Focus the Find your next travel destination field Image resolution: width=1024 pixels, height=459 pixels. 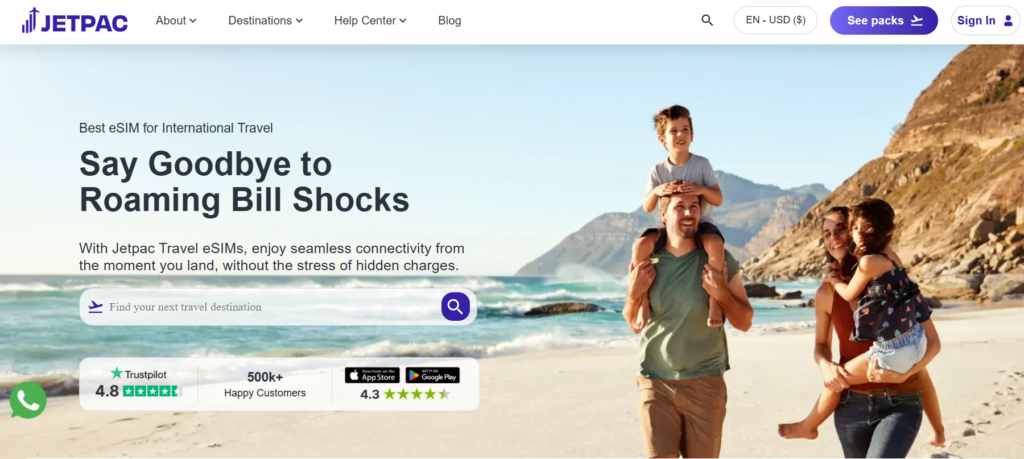[273, 307]
